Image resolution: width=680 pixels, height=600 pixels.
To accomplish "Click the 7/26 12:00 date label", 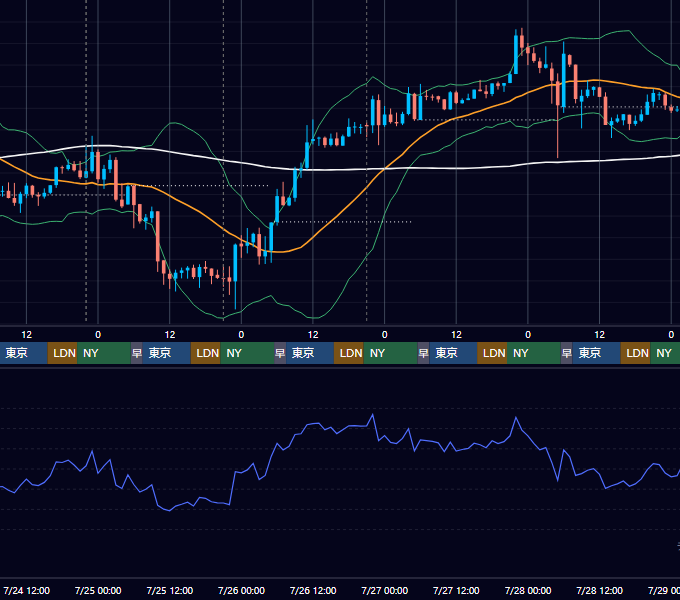I will [x=313, y=590].
